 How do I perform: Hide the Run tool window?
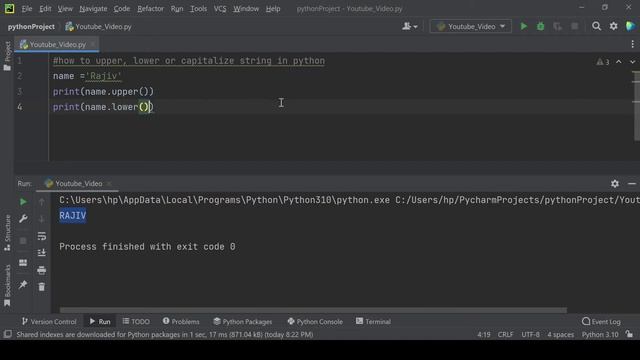(x=632, y=184)
